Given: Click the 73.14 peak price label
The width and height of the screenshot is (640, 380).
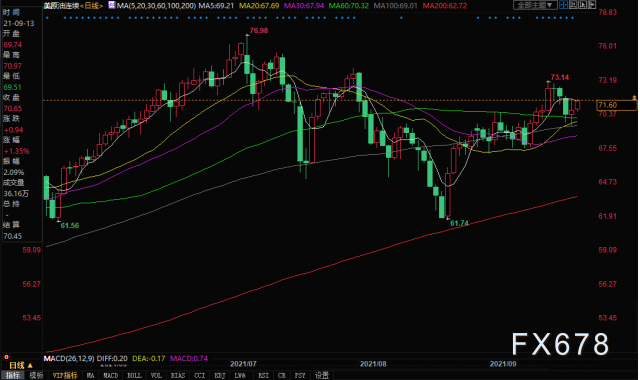Looking at the screenshot, I should pos(560,77).
